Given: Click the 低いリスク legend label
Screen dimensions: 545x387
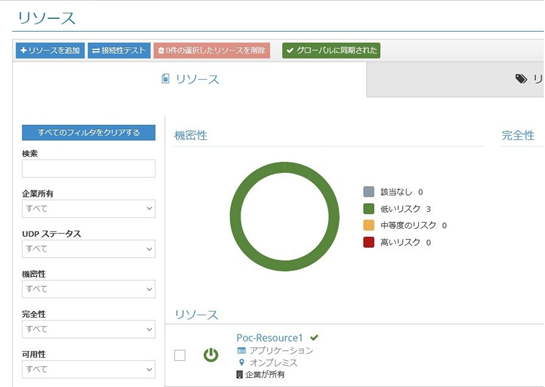Looking at the screenshot, I should pos(400,209).
